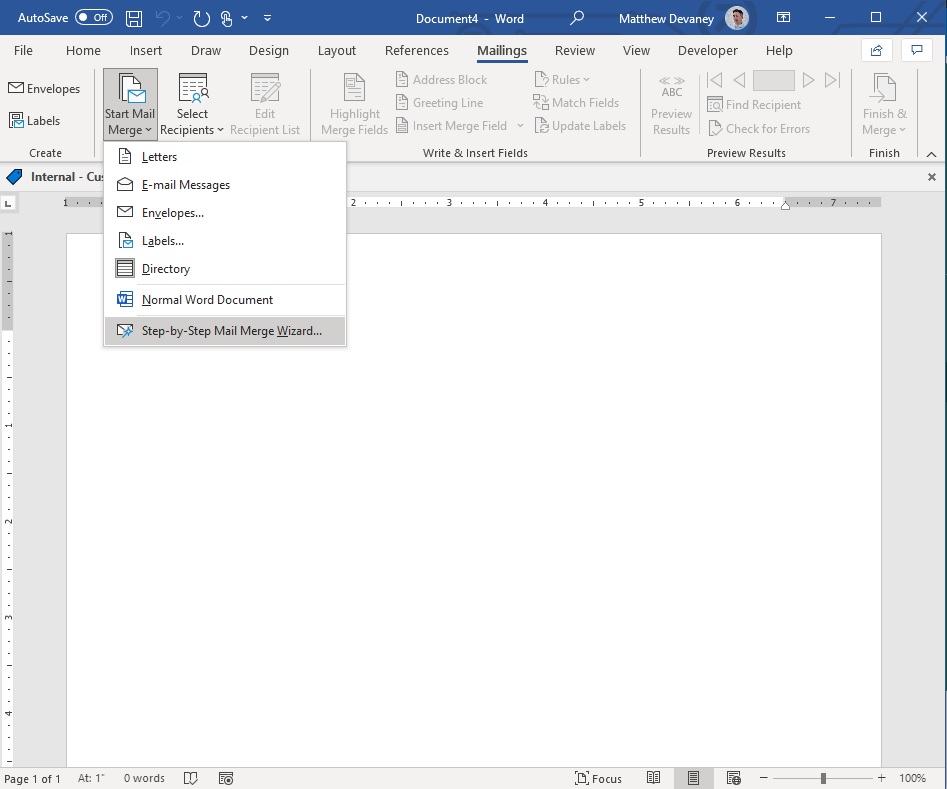
Task: Open the search magnifier in title bar
Action: click(577, 18)
